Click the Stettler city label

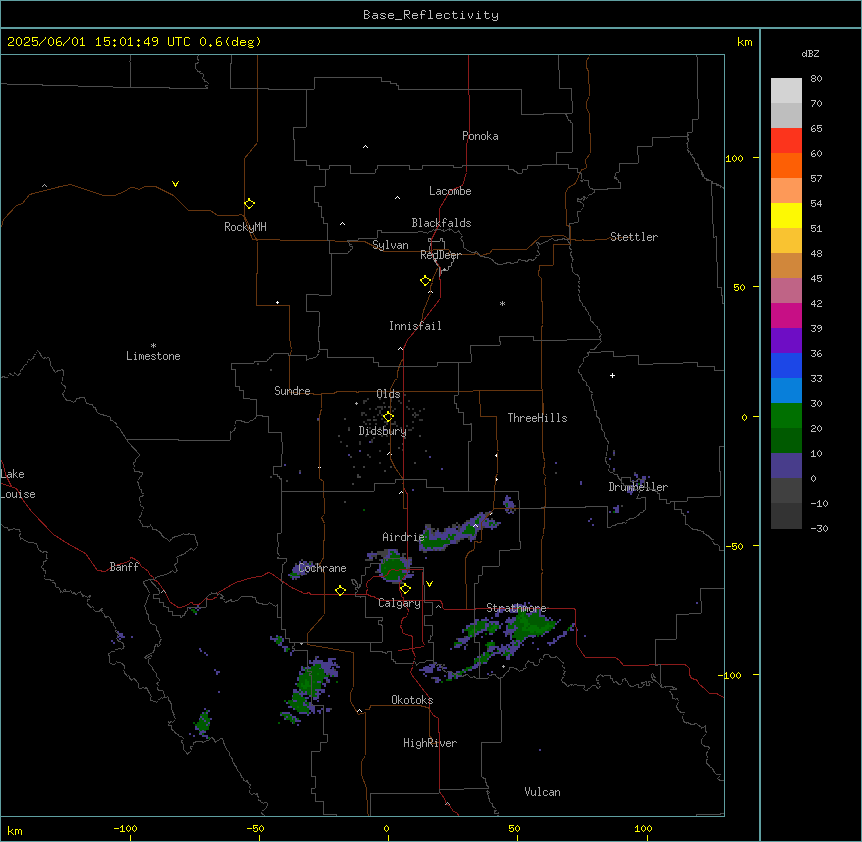coord(633,237)
